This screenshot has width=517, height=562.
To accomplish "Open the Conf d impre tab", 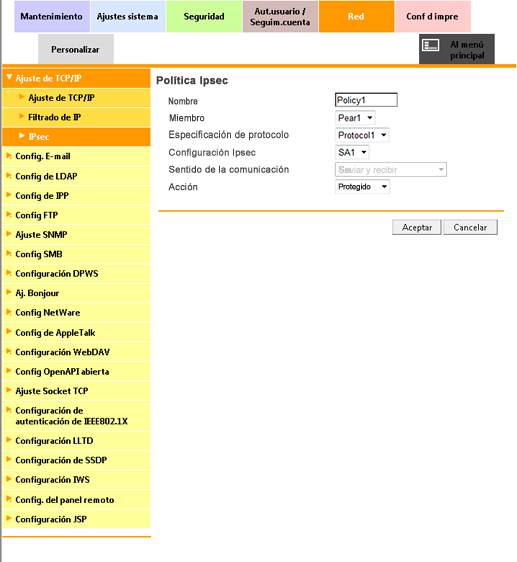I will pos(433,16).
